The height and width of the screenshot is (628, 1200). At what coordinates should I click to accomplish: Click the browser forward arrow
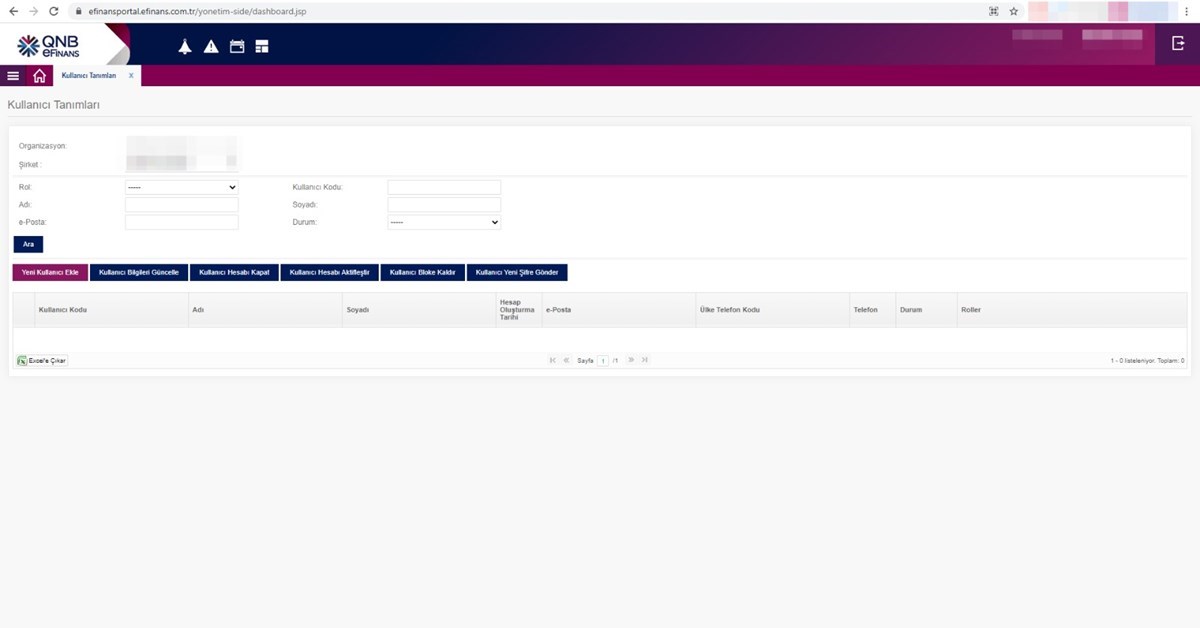pyautogui.click(x=35, y=11)
